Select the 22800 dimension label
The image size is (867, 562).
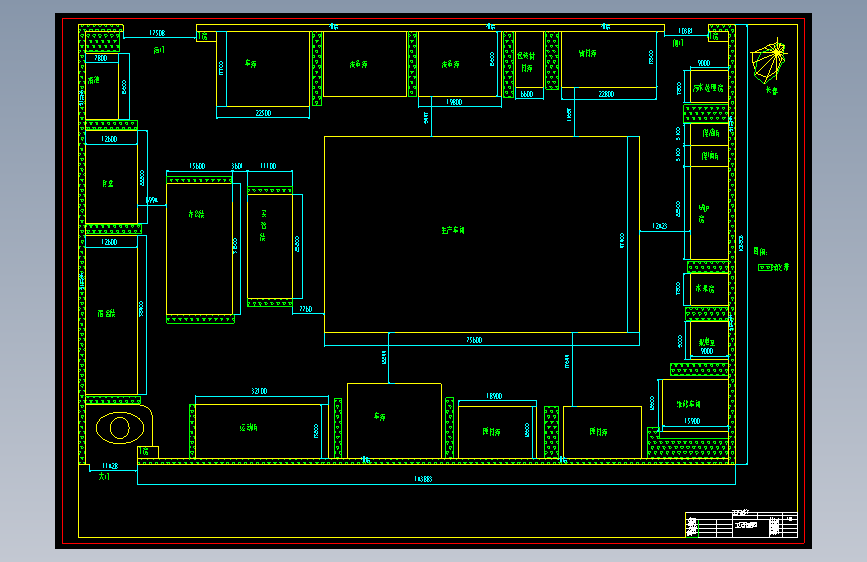(606, 94)
